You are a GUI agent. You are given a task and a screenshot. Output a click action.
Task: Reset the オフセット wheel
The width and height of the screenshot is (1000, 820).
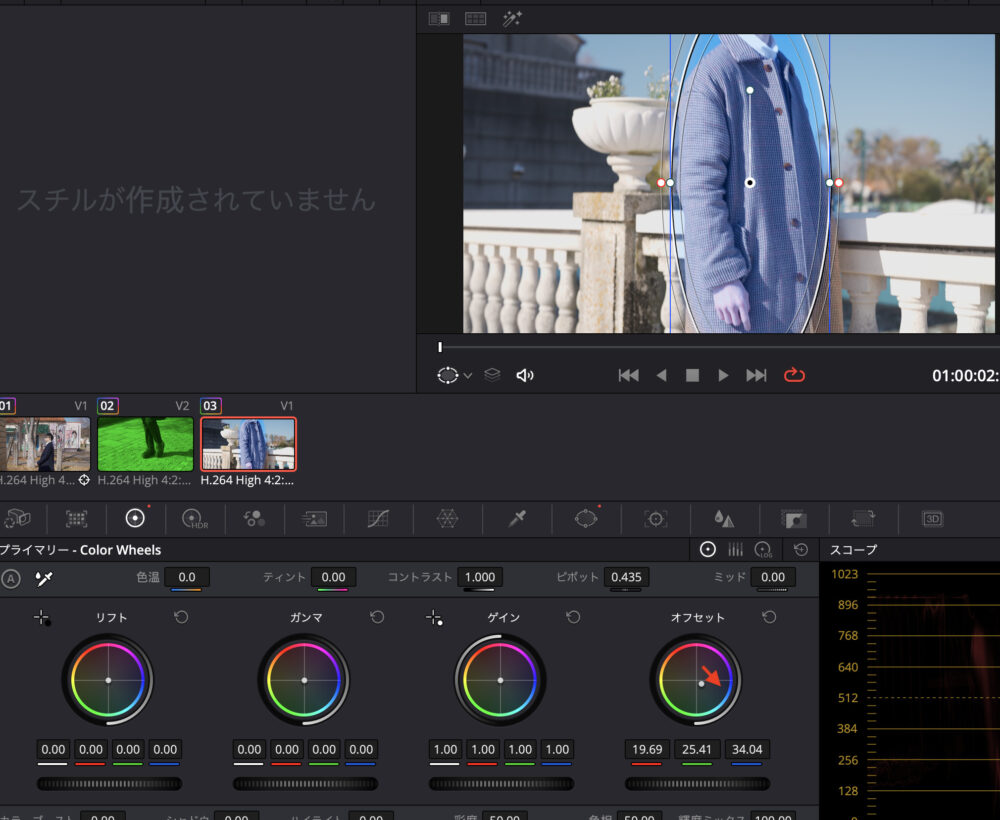coord(769,617)
